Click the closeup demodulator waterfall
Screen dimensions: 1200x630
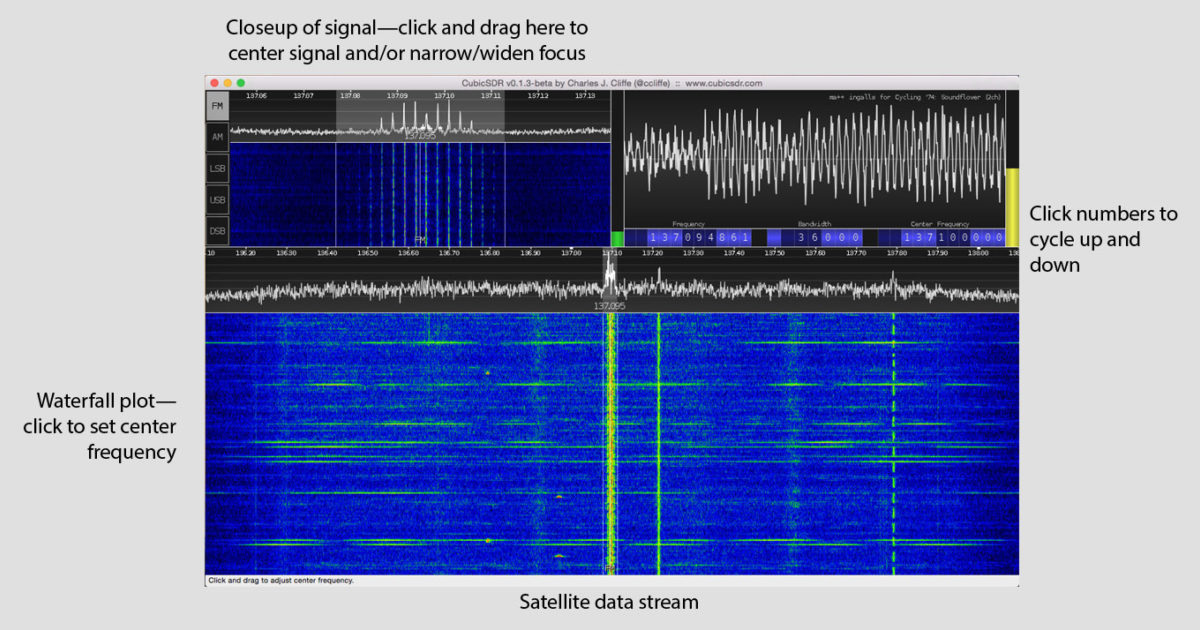point(420,194)
